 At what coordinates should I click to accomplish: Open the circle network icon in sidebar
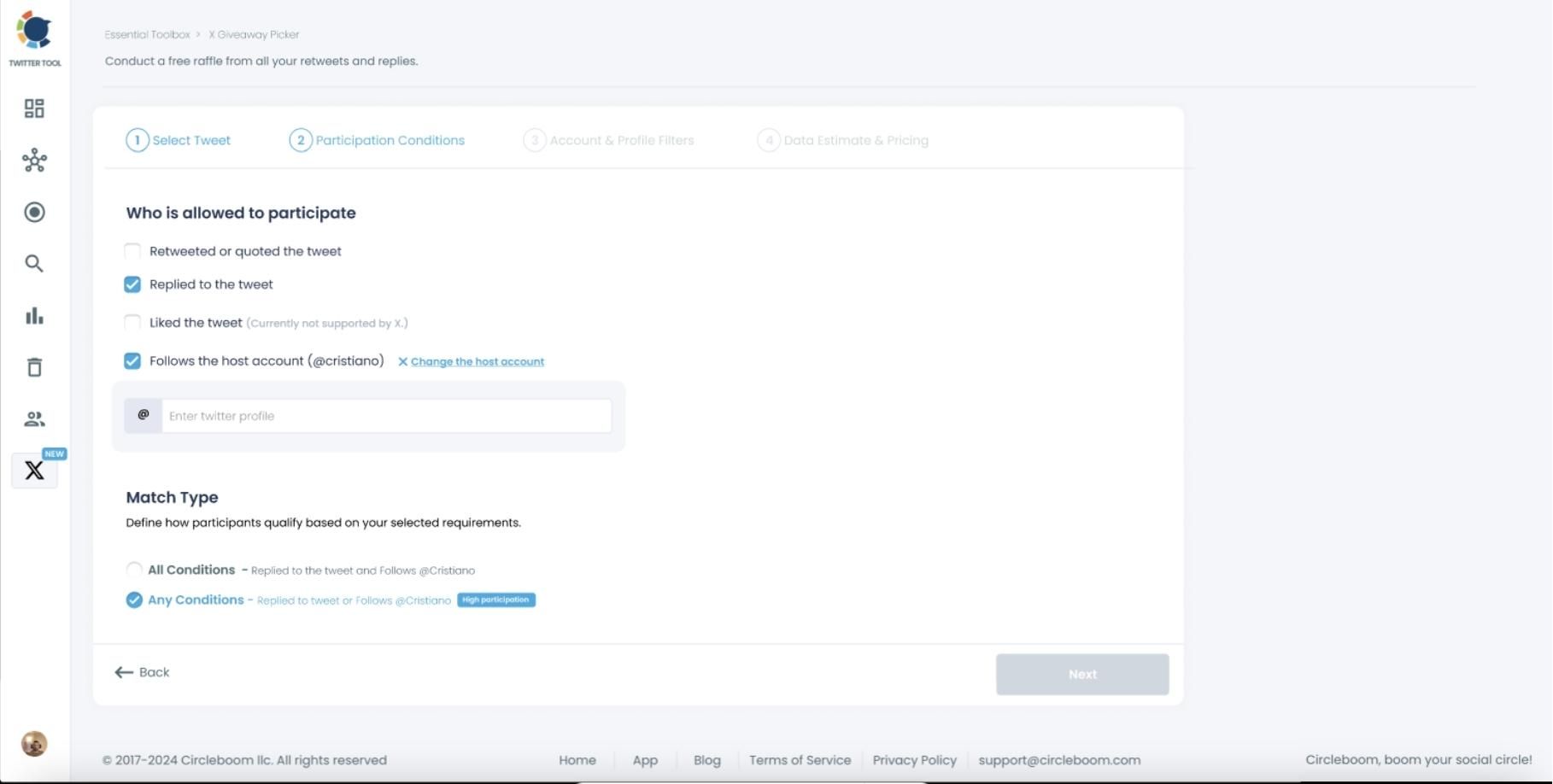point(34,161)
